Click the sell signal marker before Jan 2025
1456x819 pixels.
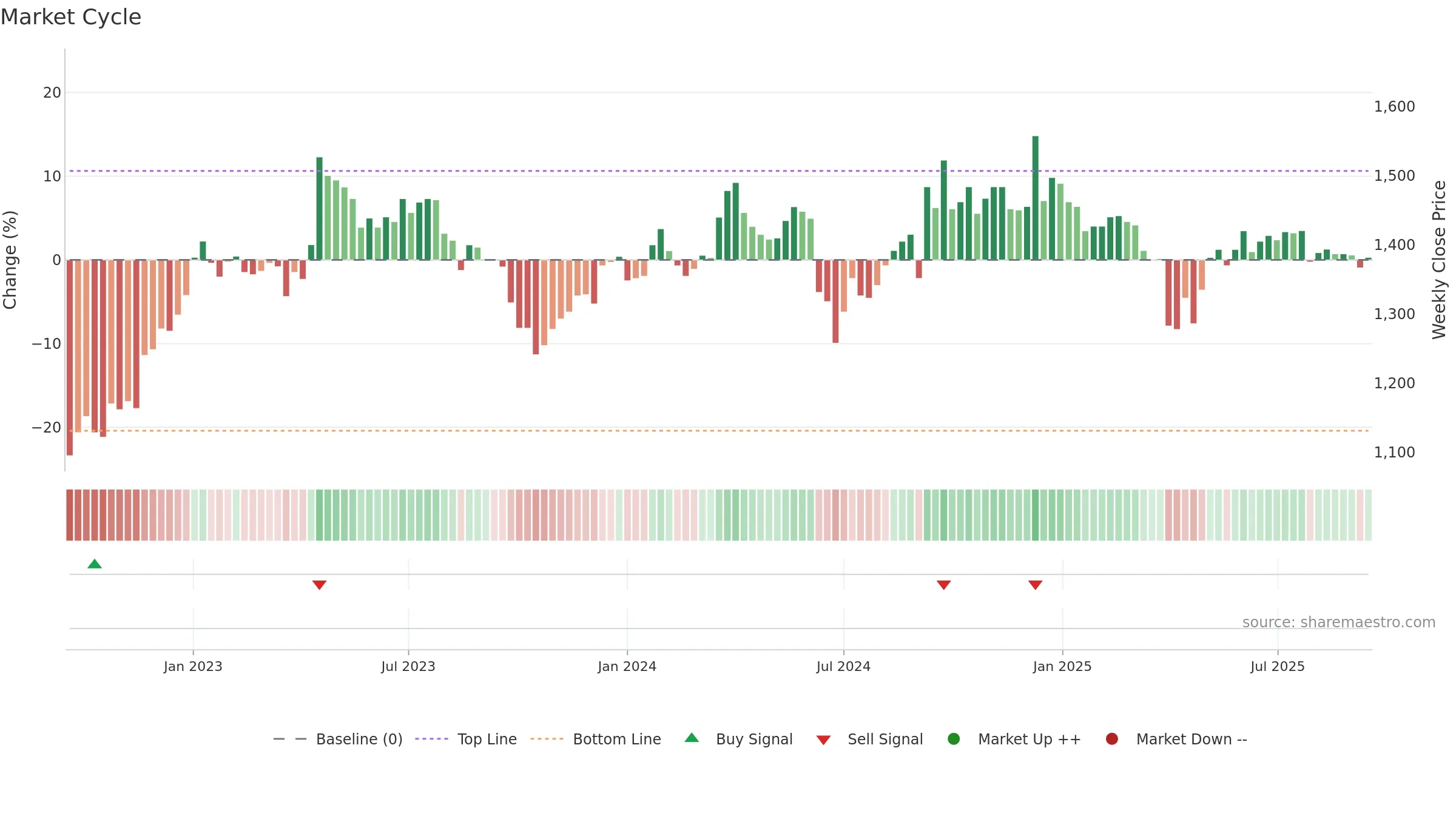[x=1036, y=585]
